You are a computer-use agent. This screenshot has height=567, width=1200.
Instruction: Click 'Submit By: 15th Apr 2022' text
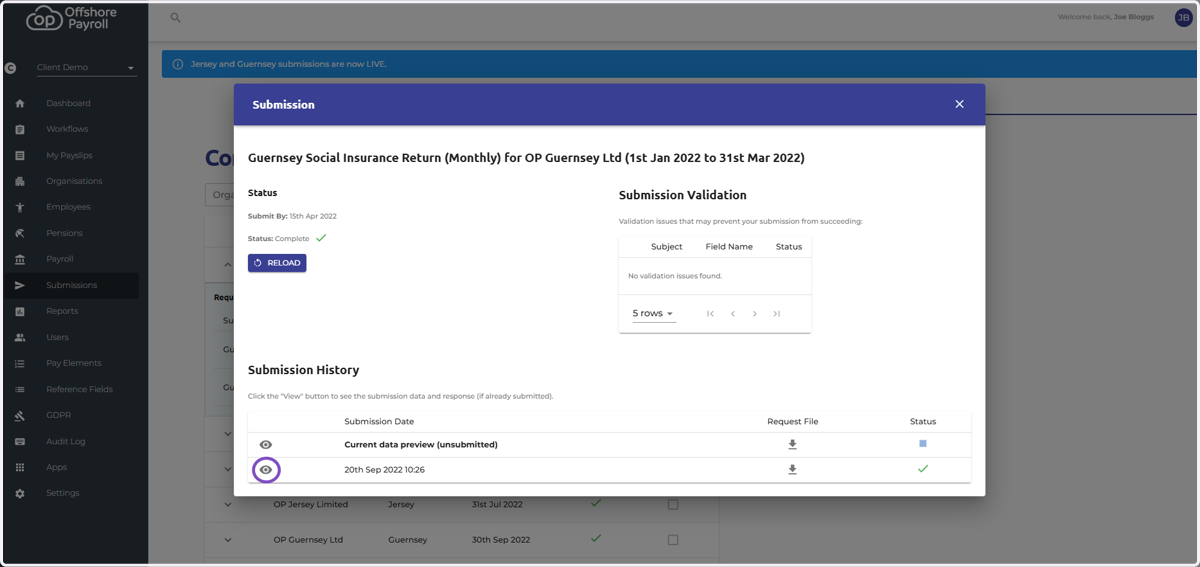point(292,216)
